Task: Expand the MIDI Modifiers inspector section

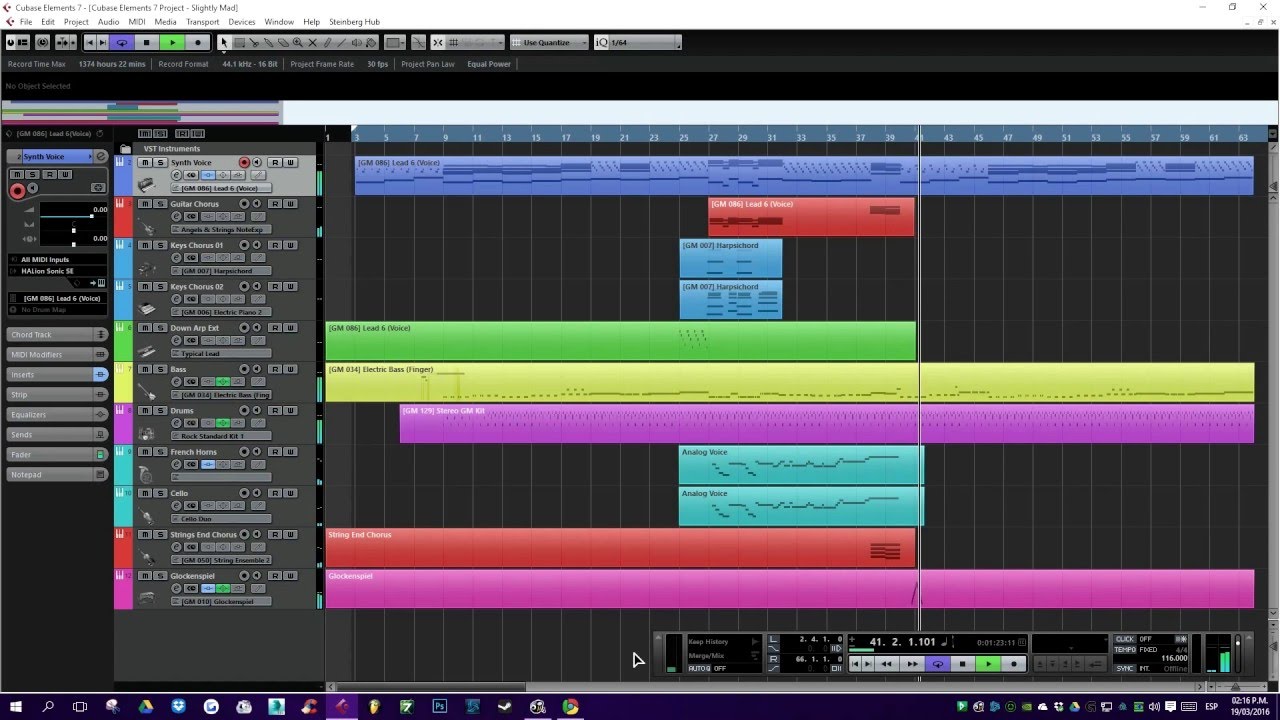Action: (x=57, y=355)
